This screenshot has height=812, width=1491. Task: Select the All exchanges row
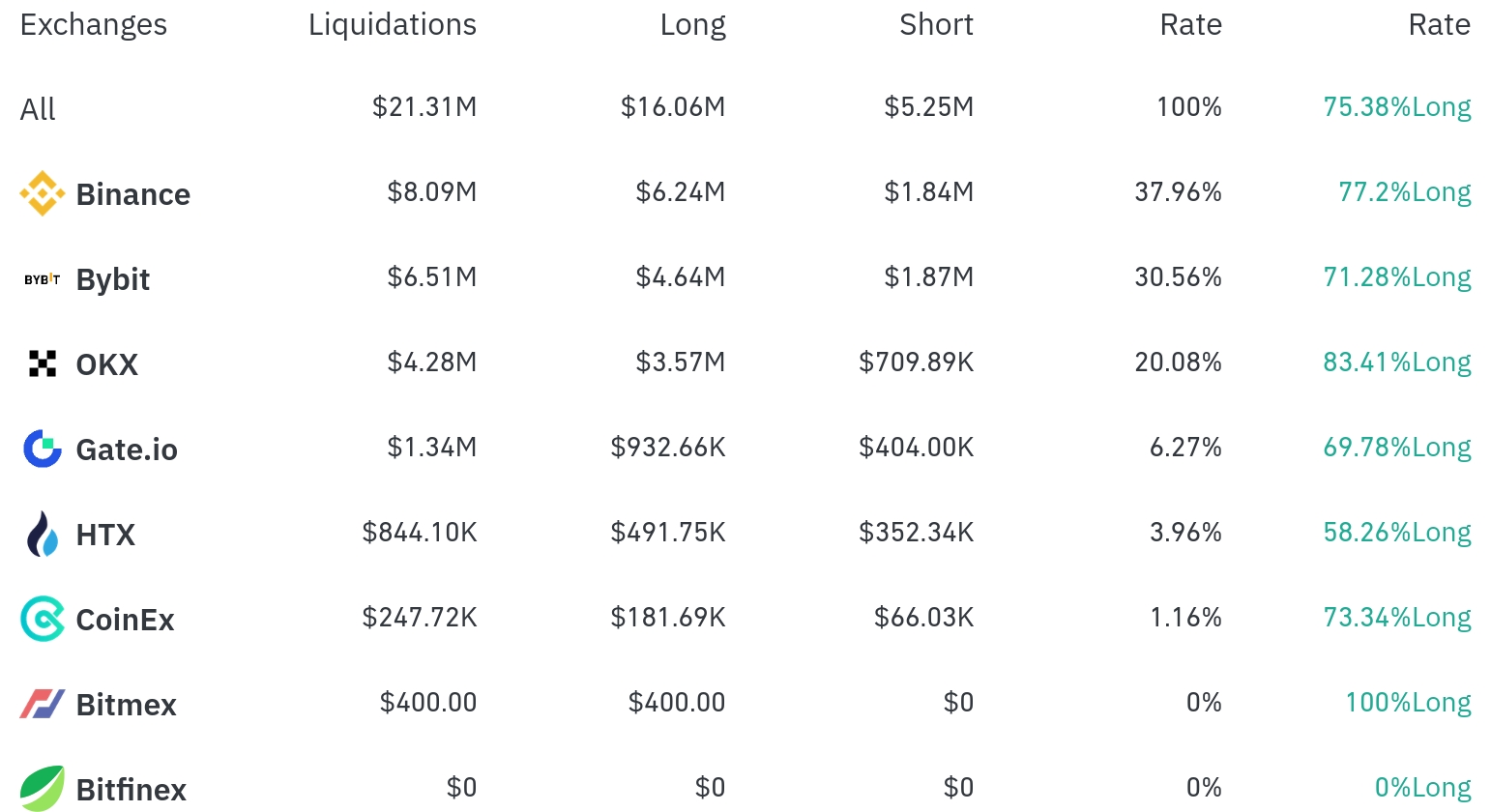(745, 107)
